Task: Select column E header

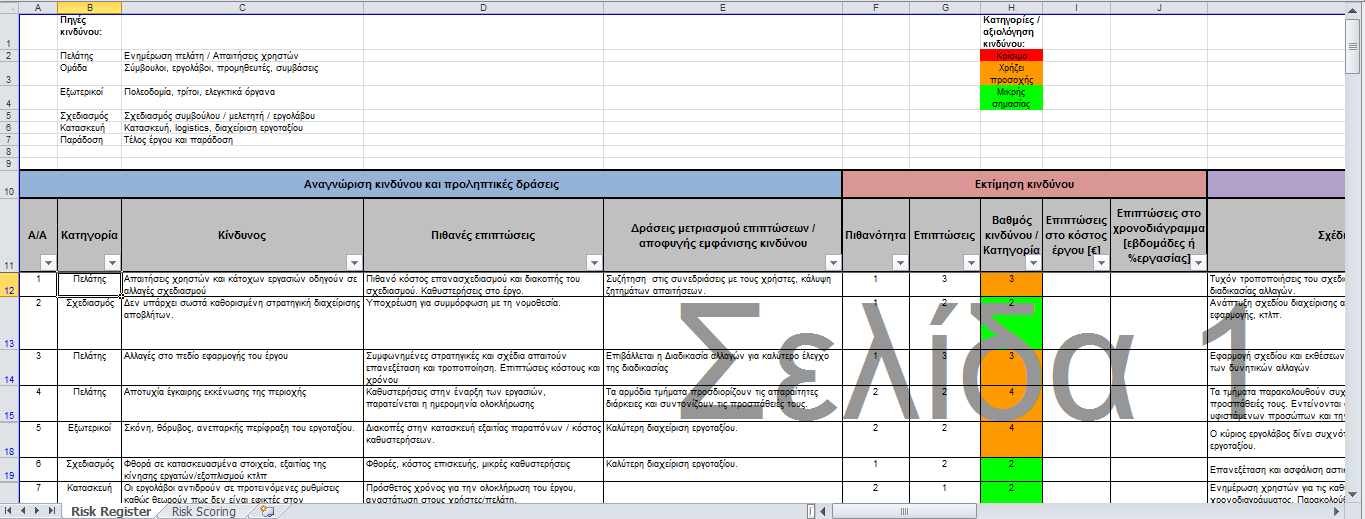Action: point(723,7)
